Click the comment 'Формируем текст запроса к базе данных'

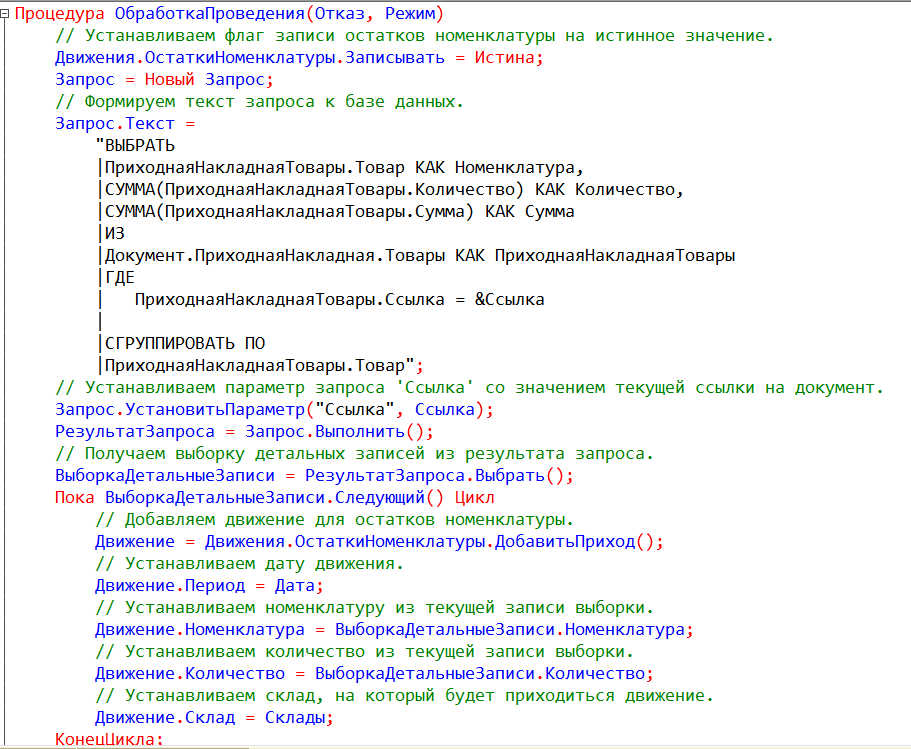(x=259, y=102)
